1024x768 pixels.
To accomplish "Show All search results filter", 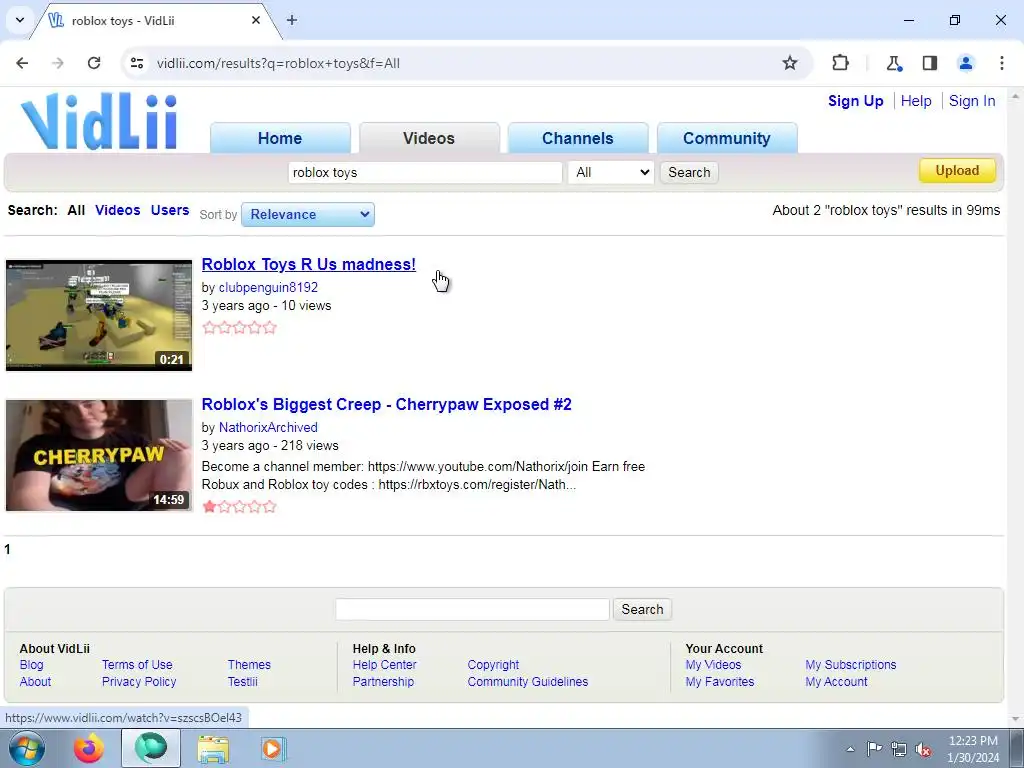I will click(76, 210).
